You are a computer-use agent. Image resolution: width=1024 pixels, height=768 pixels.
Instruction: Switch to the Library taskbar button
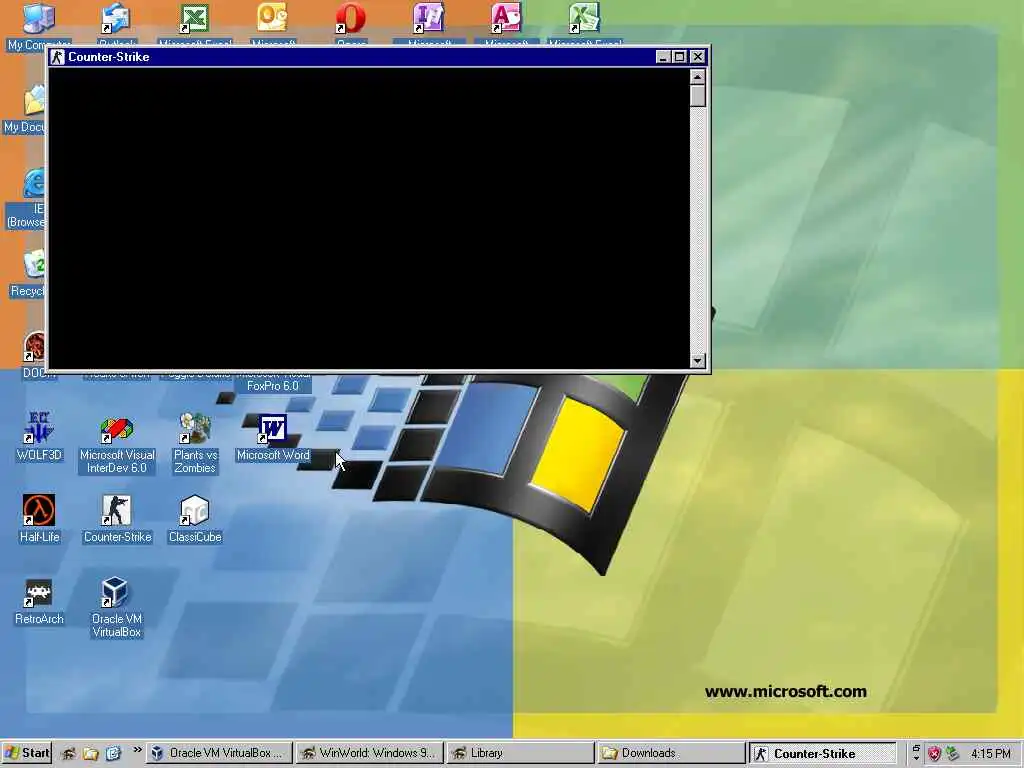pos(520,753)
